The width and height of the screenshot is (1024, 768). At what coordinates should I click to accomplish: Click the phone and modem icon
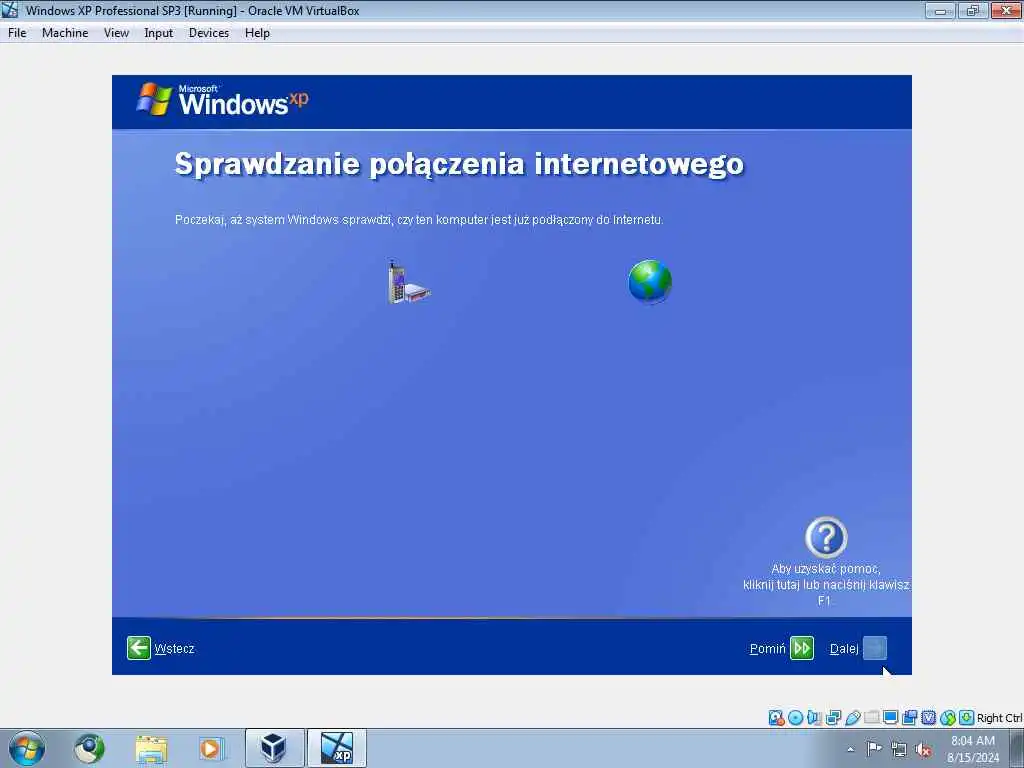pyautogui.click(x=408, y=282)
